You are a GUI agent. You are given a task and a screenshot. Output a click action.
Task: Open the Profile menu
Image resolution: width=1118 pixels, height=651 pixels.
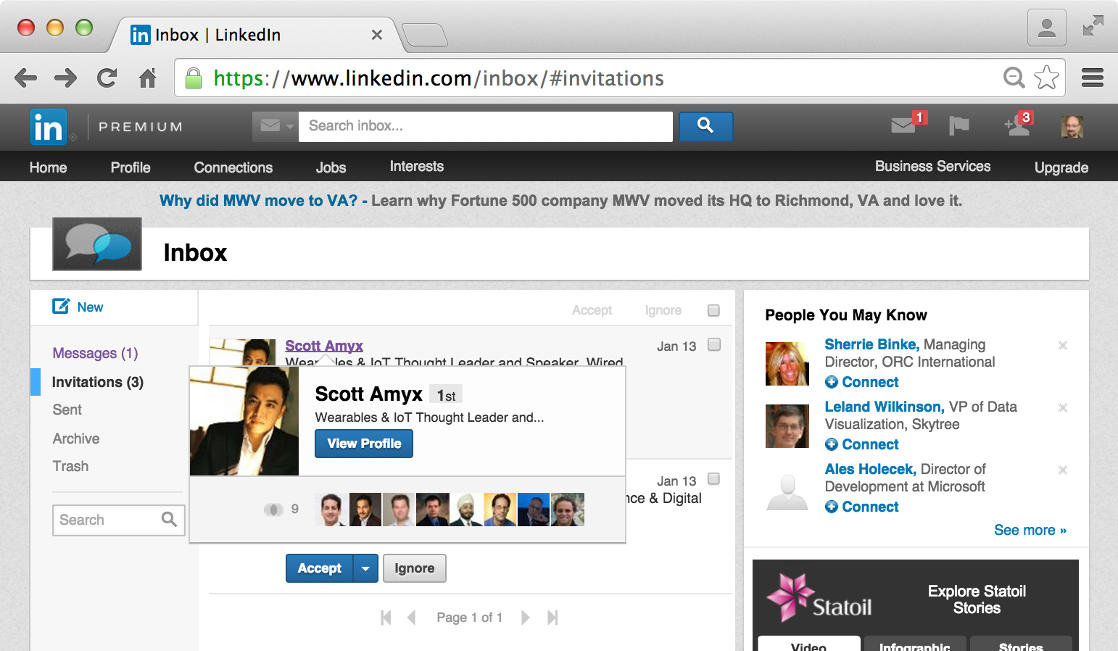click(x=130, y=167)
